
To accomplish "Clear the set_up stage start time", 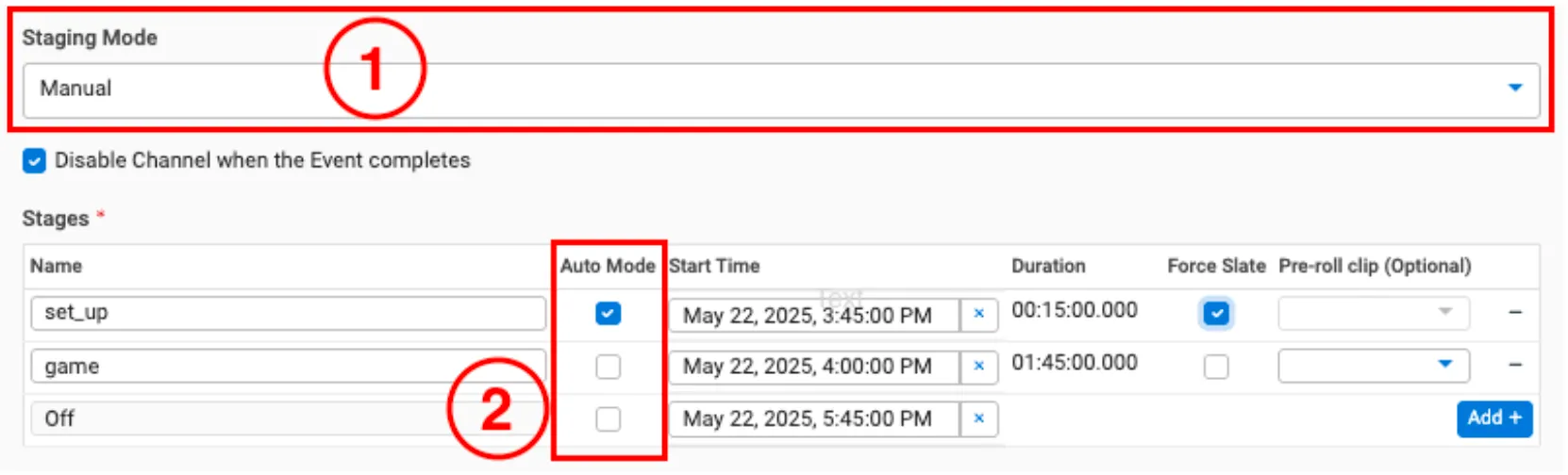I will click(x=979, y=314).
